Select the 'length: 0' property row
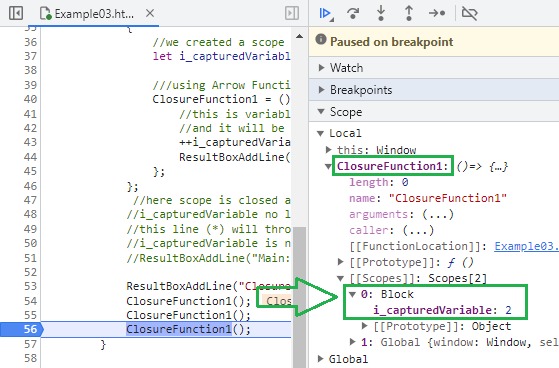The image size is (559, 368). tap(379, 182)
